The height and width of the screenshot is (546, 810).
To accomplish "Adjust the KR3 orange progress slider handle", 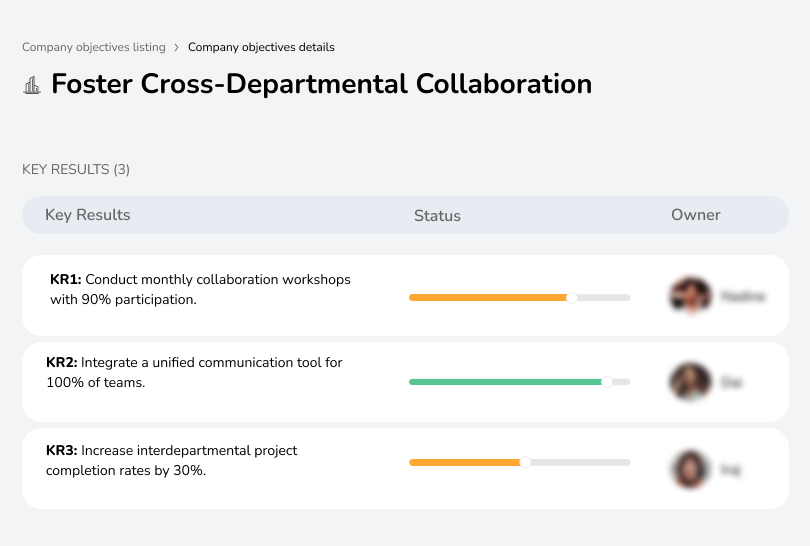I will 525,462.
